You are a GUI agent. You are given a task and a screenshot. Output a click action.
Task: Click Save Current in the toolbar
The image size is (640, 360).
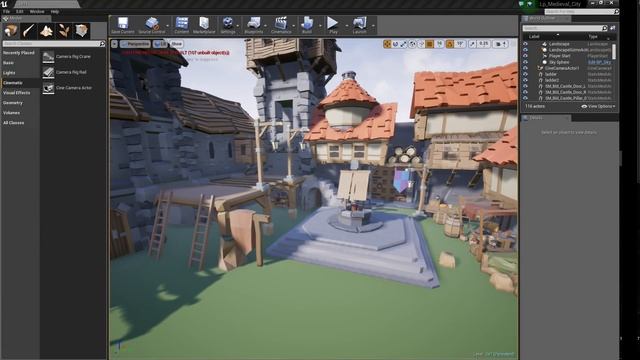pyautogui.click(x=122, y=25)
